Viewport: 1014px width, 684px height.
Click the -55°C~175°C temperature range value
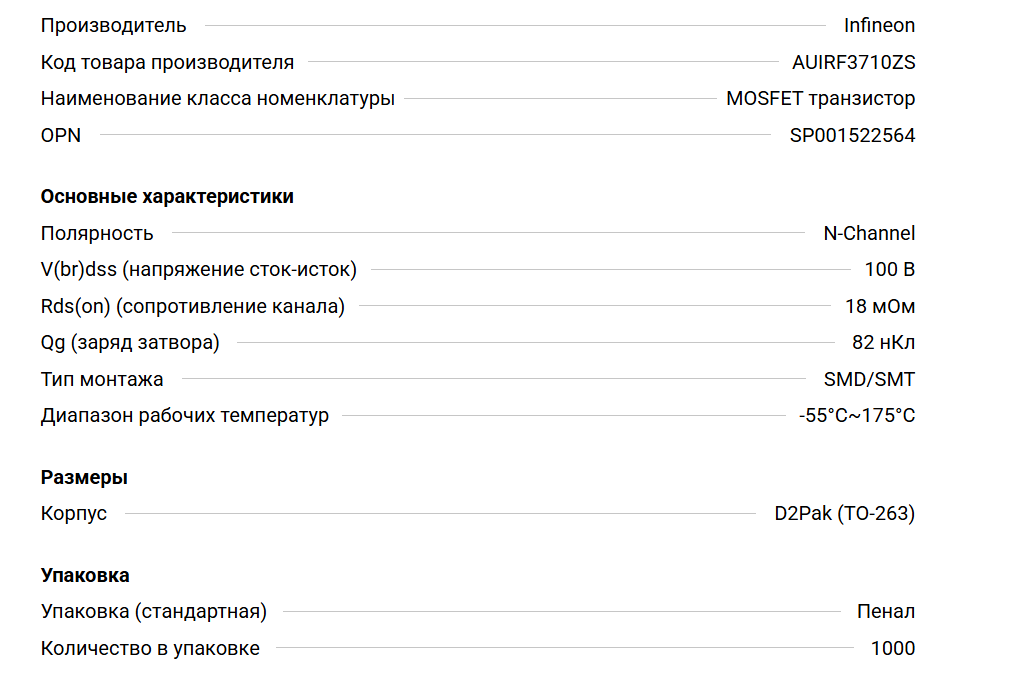coord(857,416)
